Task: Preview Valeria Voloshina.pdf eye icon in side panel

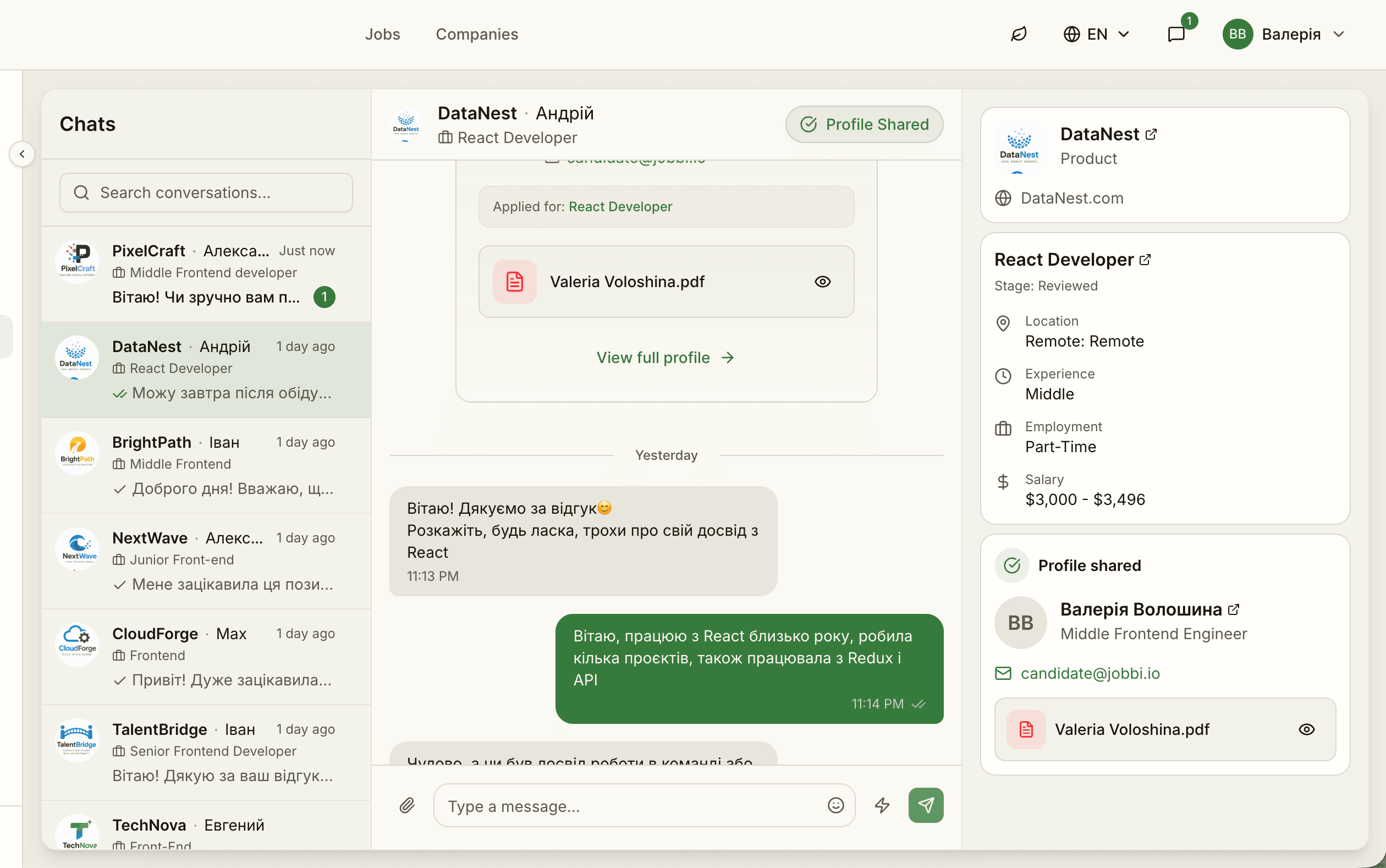Action: [1306, 729]
